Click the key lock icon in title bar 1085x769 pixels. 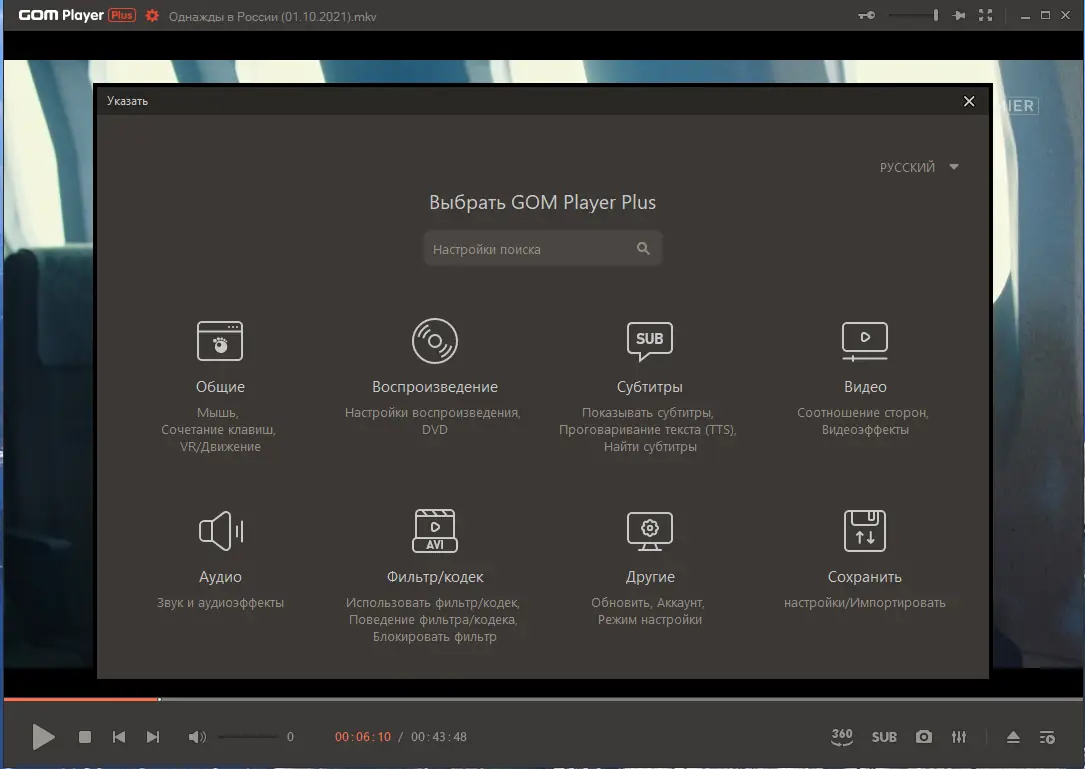[x=866, y=15]
